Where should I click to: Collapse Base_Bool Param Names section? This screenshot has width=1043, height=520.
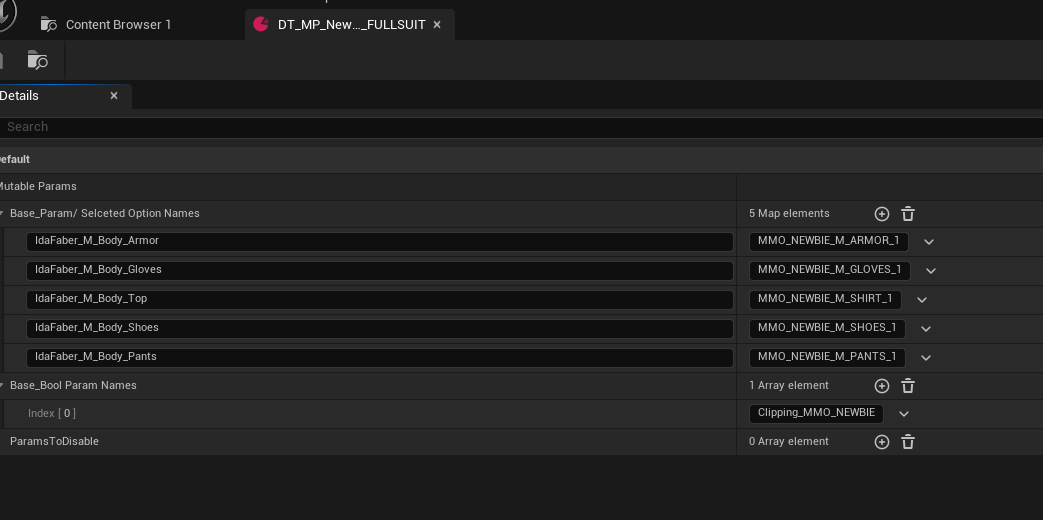[x=3, y=386]
